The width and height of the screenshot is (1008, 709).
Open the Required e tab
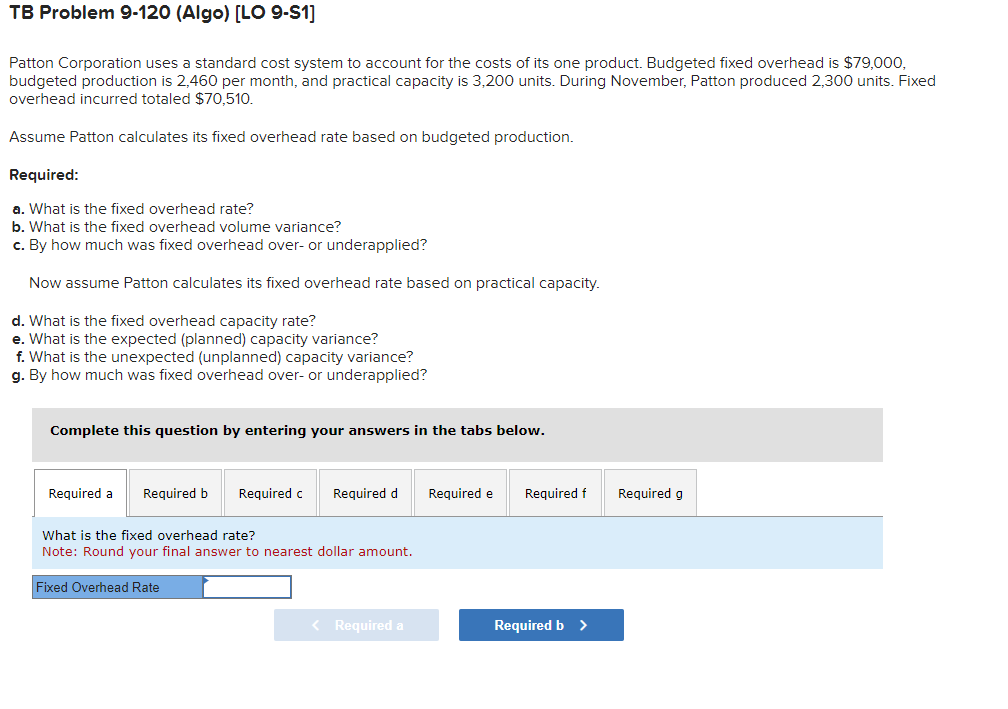[459, 492]
